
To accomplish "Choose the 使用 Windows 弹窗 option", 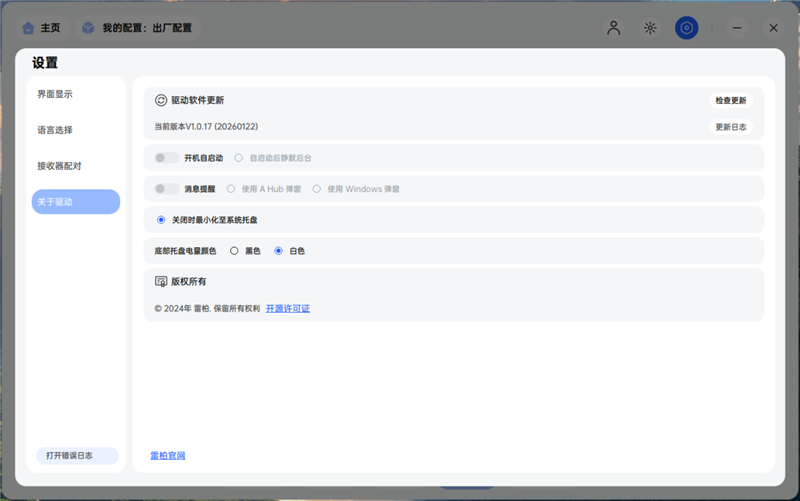I will 317,189.
